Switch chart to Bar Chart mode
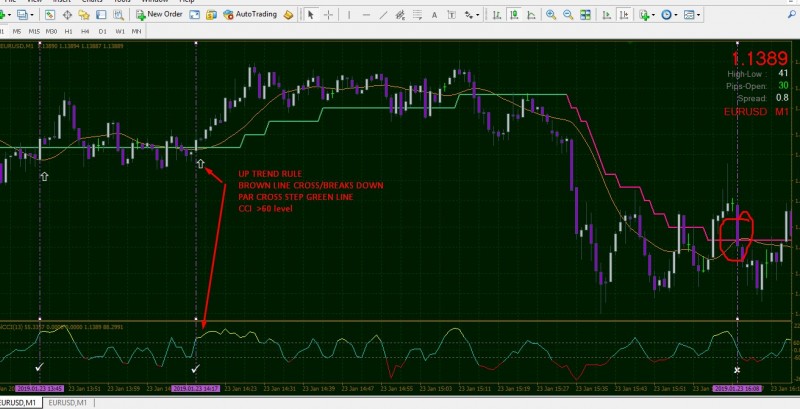Screen dimensions: 800x409 [x=496, y=15]
